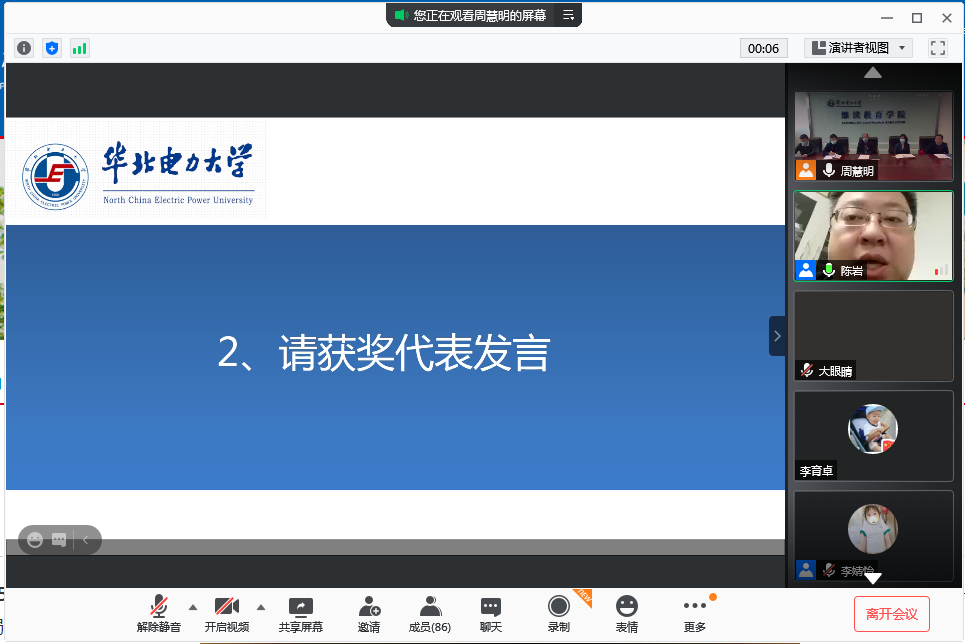Open the 演讲者视图 view dropdown

(x=858, y=48)
